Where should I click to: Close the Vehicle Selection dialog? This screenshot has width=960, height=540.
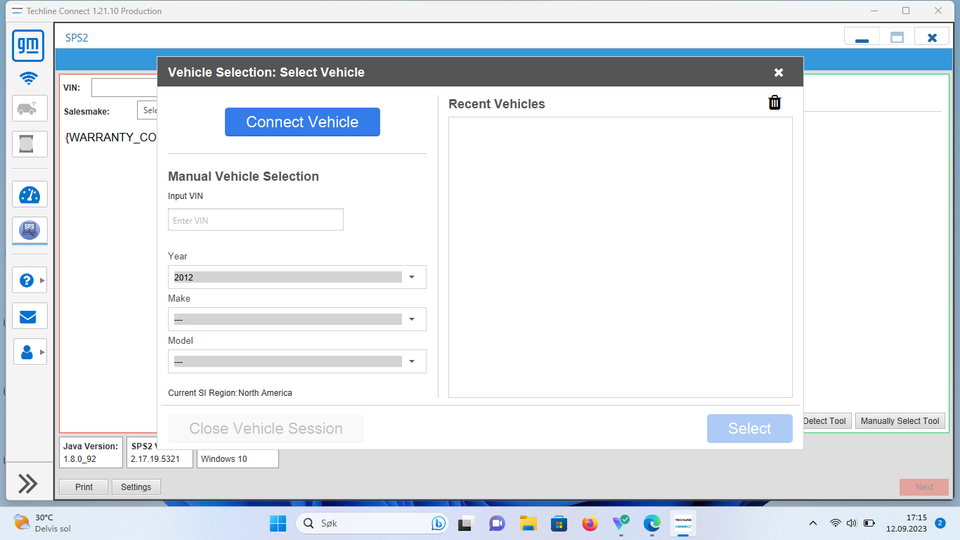point(779,72)
